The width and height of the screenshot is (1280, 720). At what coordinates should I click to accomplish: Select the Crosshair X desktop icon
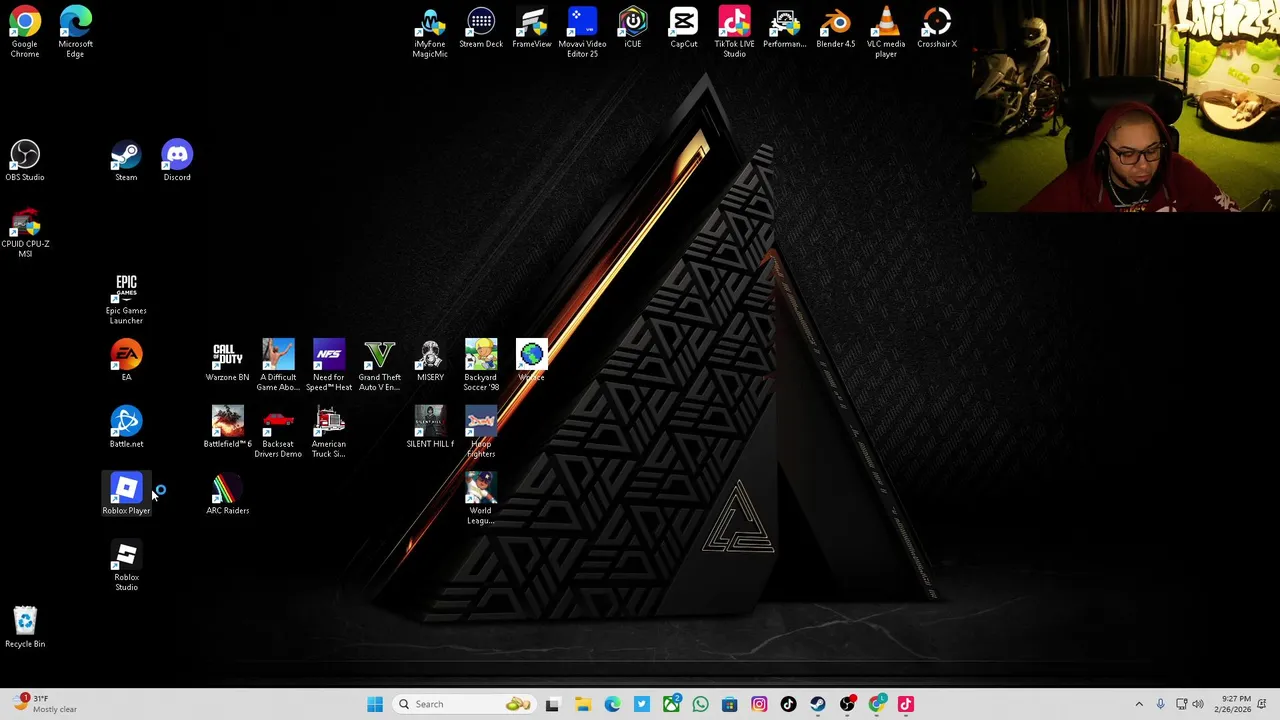tap(937, 27)
